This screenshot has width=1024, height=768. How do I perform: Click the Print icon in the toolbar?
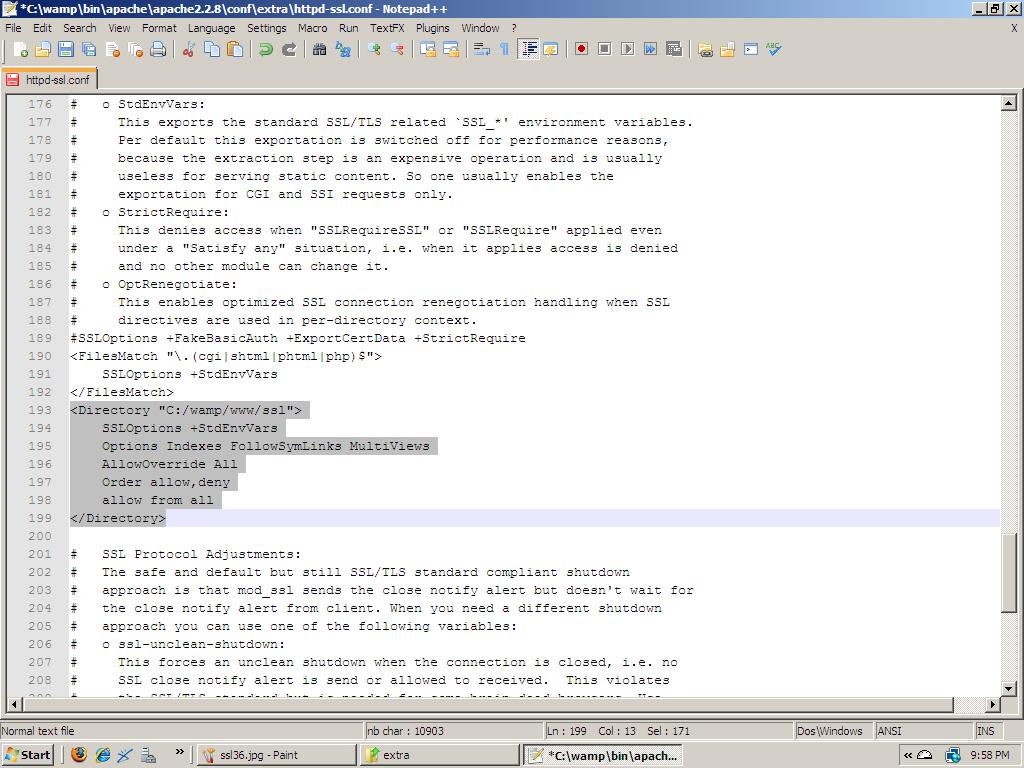pyautogui.click(x=158, y=49)
